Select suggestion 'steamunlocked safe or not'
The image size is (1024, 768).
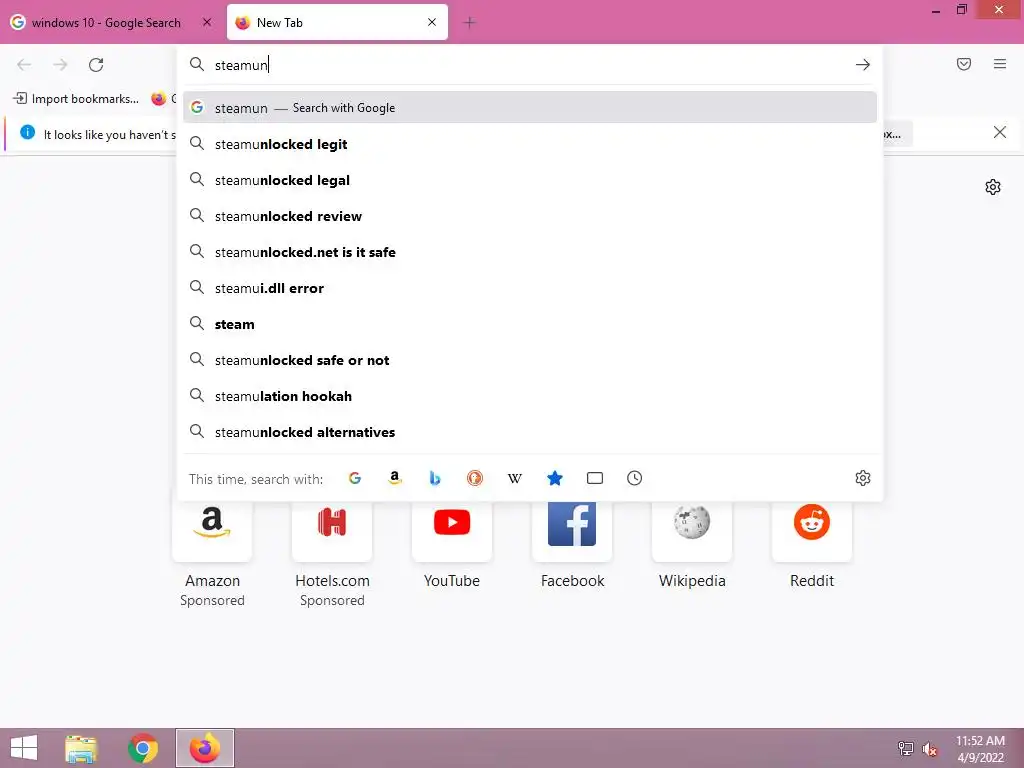pyautogui.click(x=530, y=360)
